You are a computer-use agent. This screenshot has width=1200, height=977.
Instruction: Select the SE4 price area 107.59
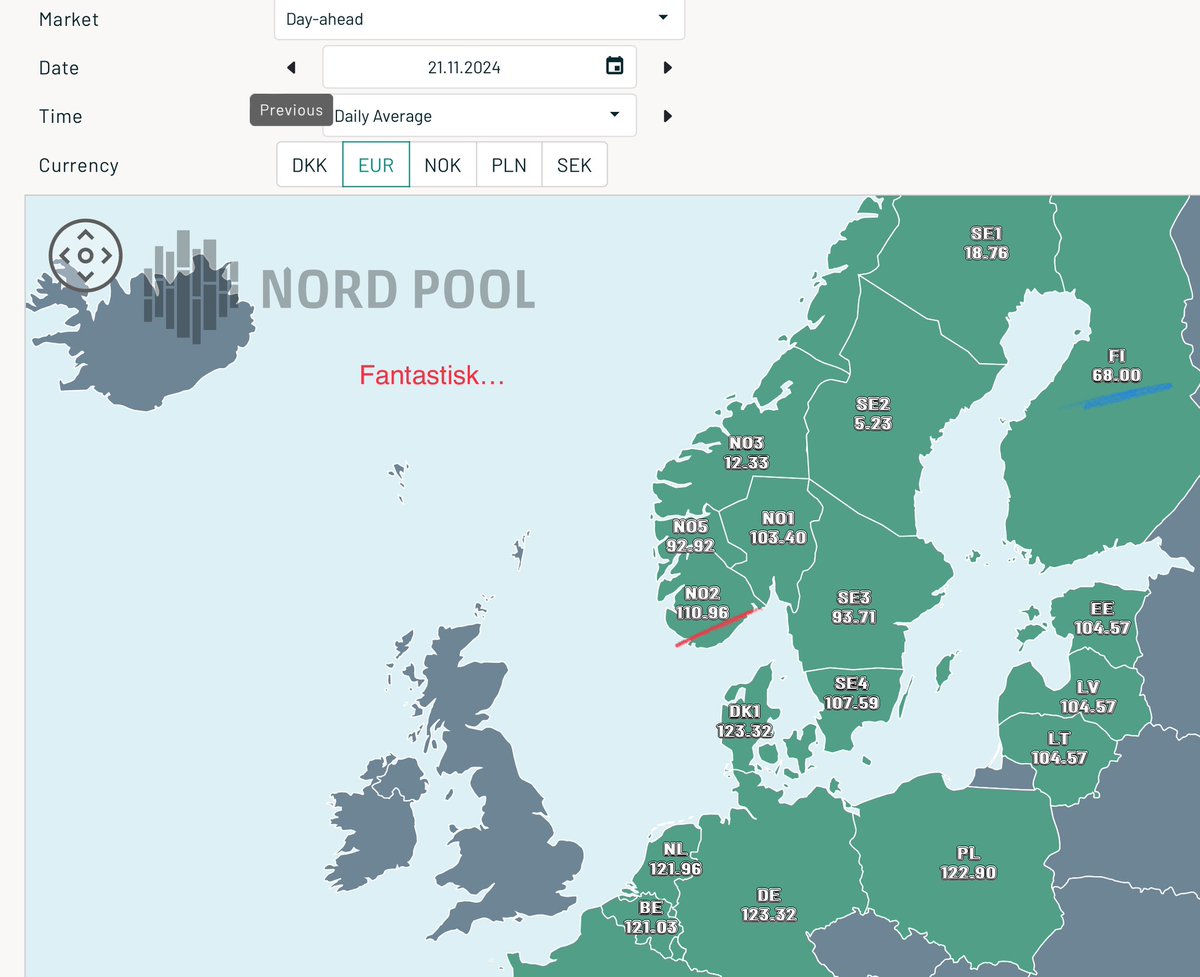click(851, 693)
